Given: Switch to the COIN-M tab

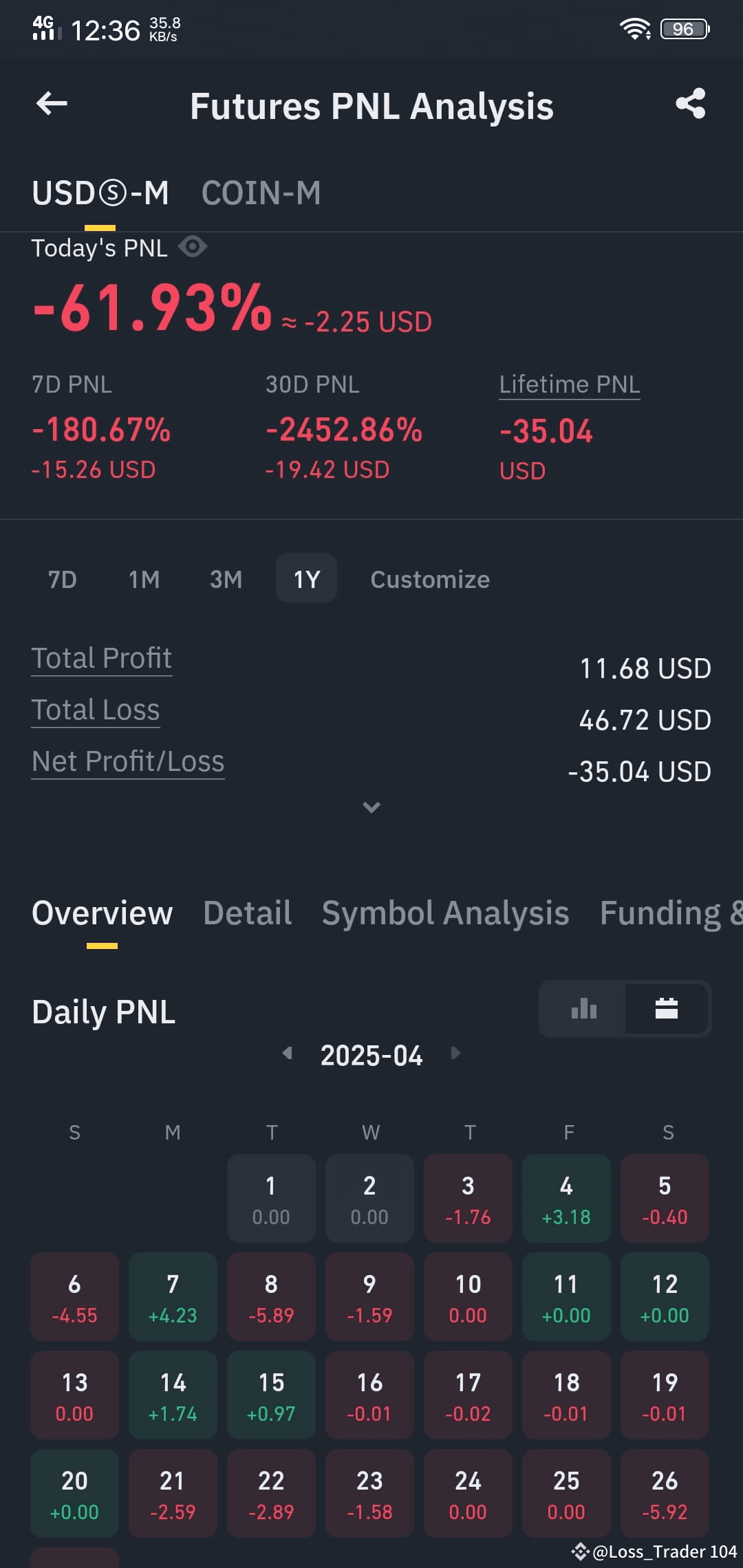Looking at the screenshot, I should point(261,193).
